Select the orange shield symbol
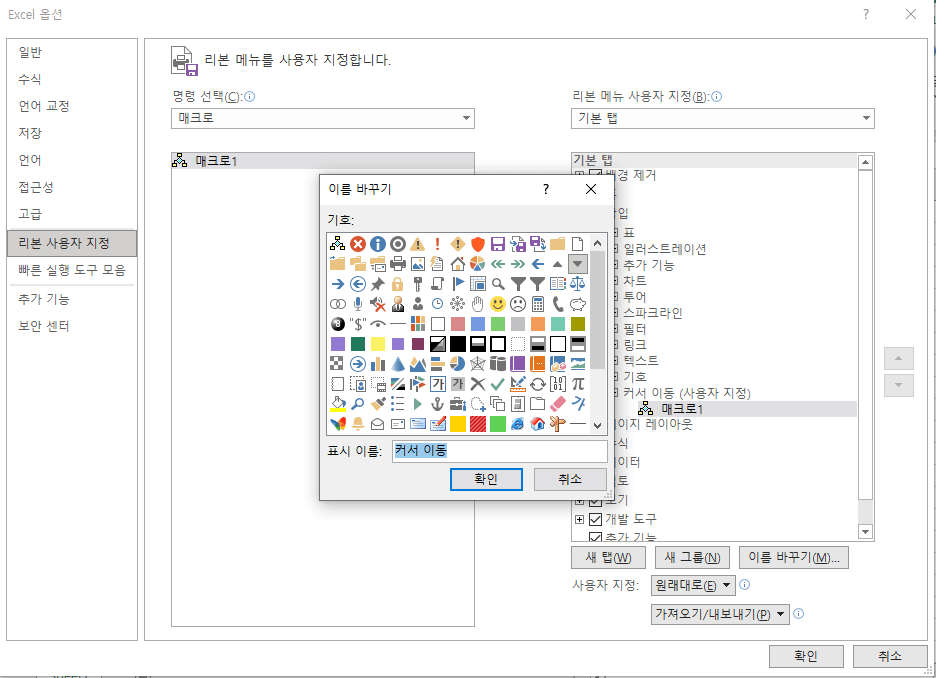This screenshot has width=936, height=678. coord(478,244)
